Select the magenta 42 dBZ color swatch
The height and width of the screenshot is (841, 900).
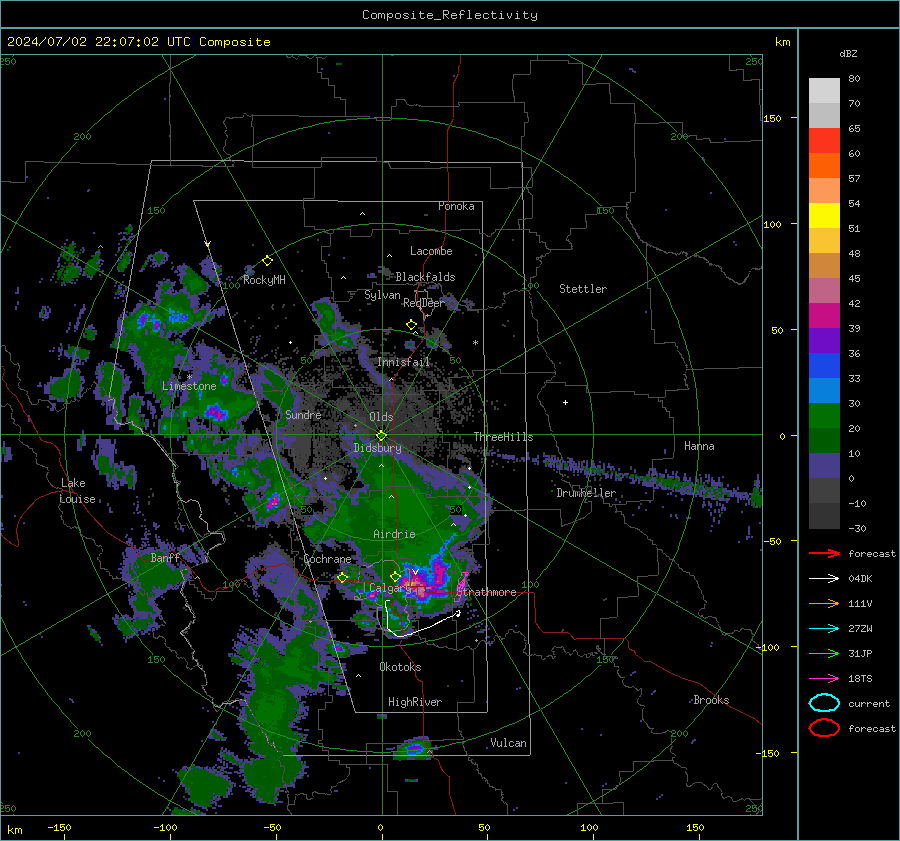[824, 315]
